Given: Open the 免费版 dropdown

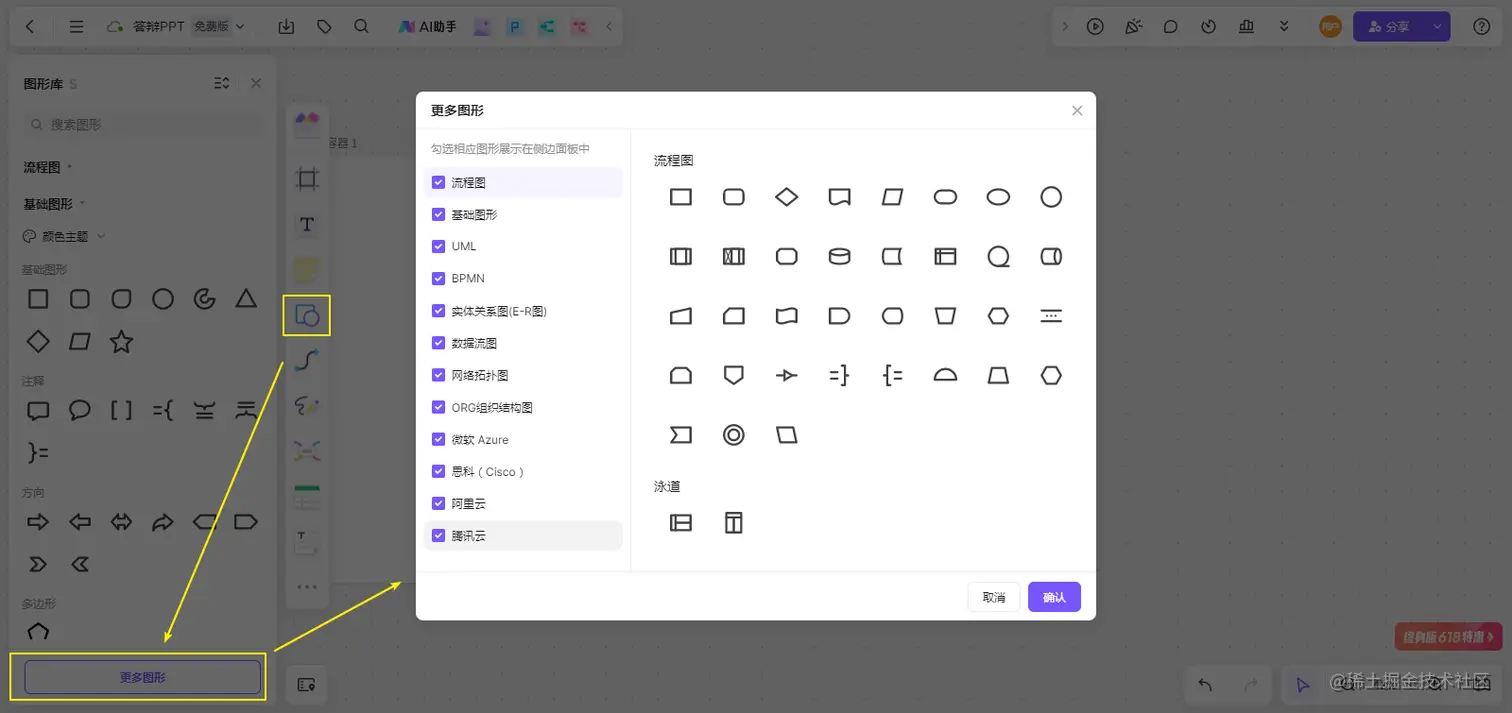Looking at the screenshot, I should (219, 27).
